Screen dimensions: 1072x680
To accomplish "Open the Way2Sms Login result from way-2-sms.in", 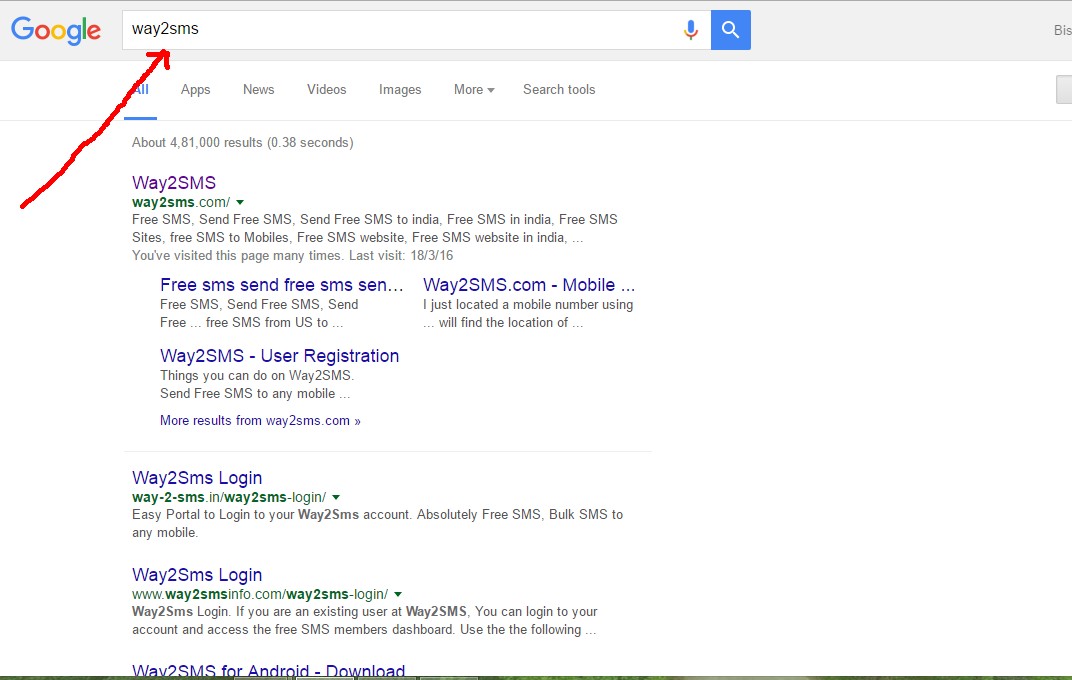I will click(197, 478).
